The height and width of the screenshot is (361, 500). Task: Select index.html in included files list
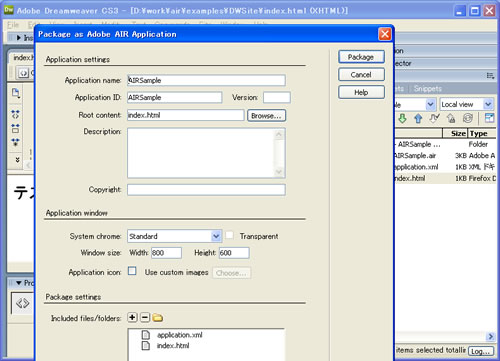(x=173, y=346)
